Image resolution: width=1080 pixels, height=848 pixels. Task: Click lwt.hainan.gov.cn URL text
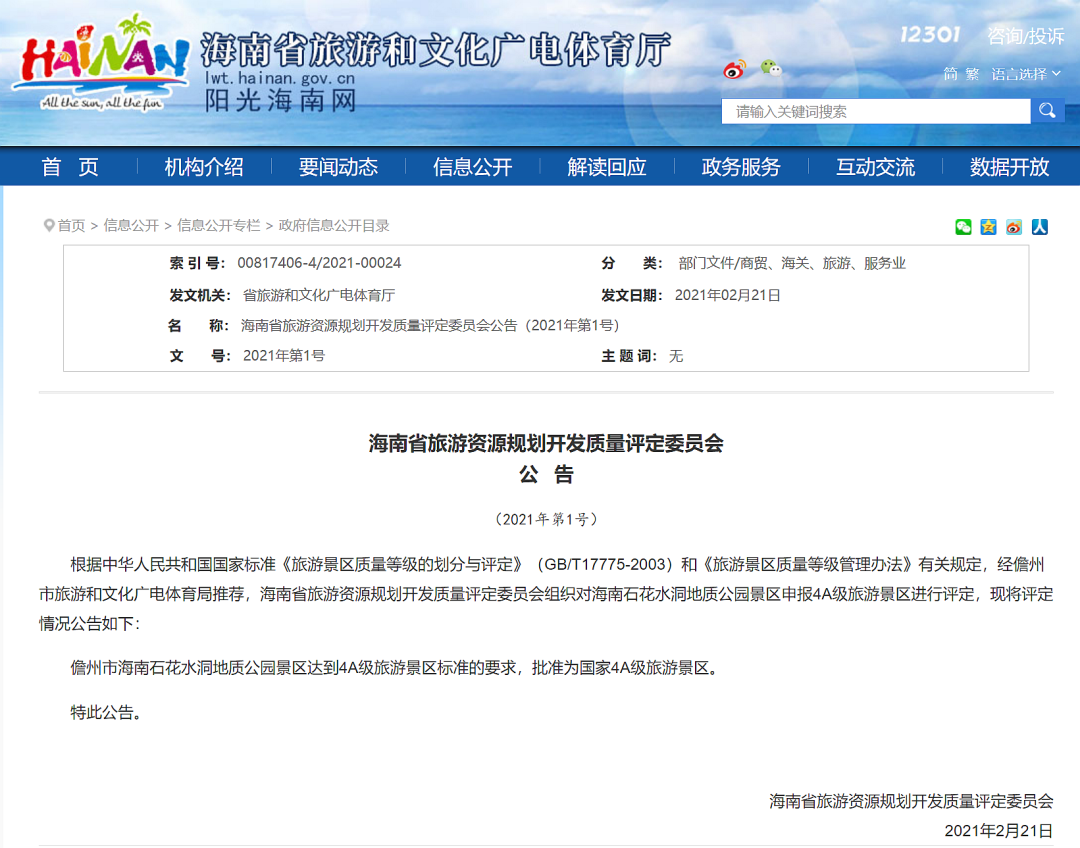[280, 78]
